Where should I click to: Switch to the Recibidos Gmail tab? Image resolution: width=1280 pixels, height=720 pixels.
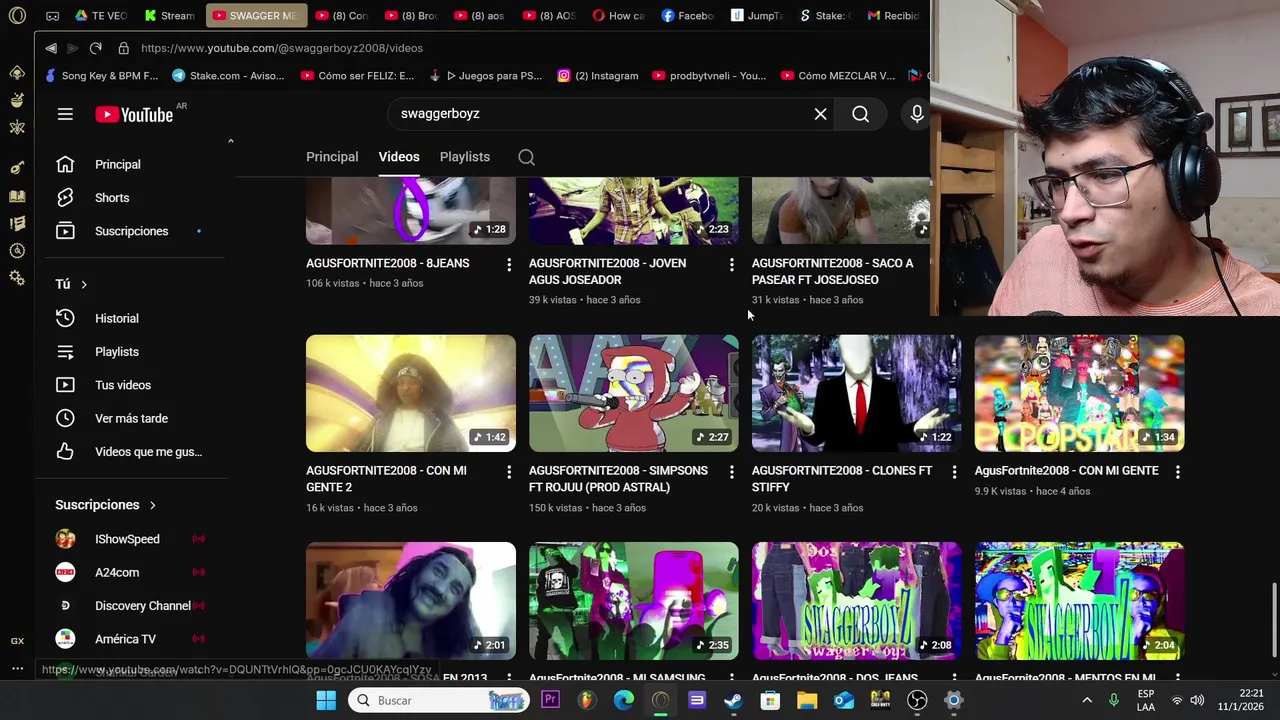coord(893,15)
